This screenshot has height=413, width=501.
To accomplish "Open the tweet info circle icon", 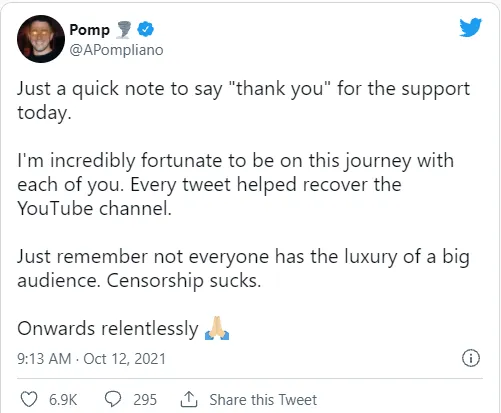I will pyautogui.click(x=471, y=358).
